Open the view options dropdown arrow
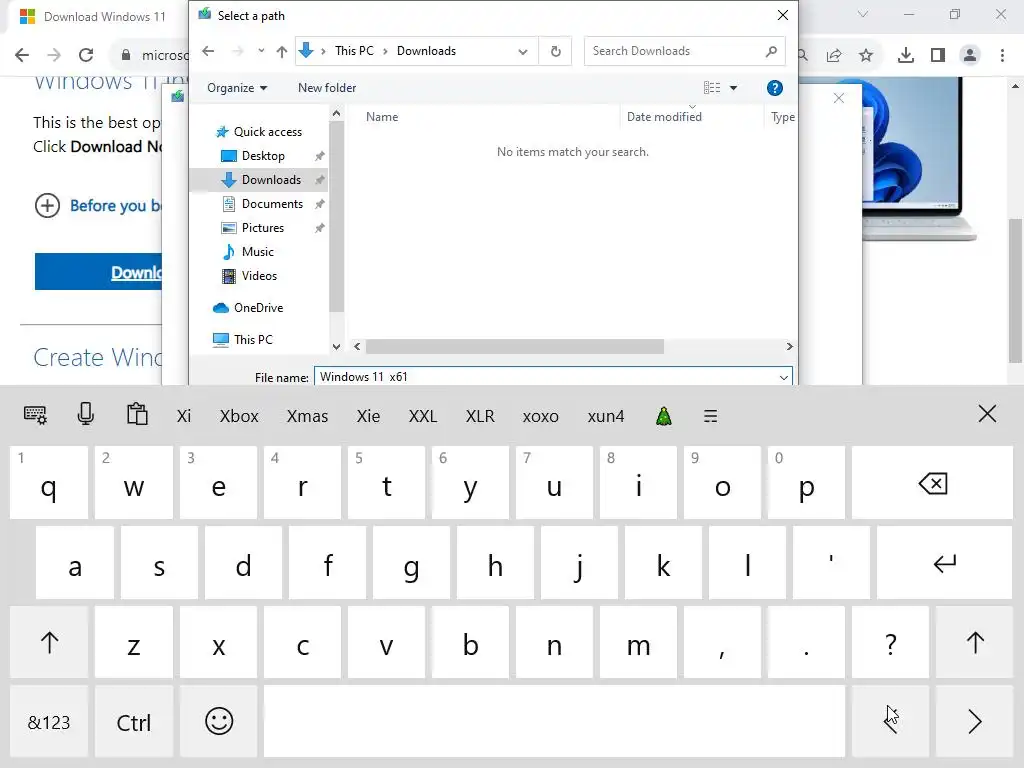The image size is (1024, 768). (733, 88)
